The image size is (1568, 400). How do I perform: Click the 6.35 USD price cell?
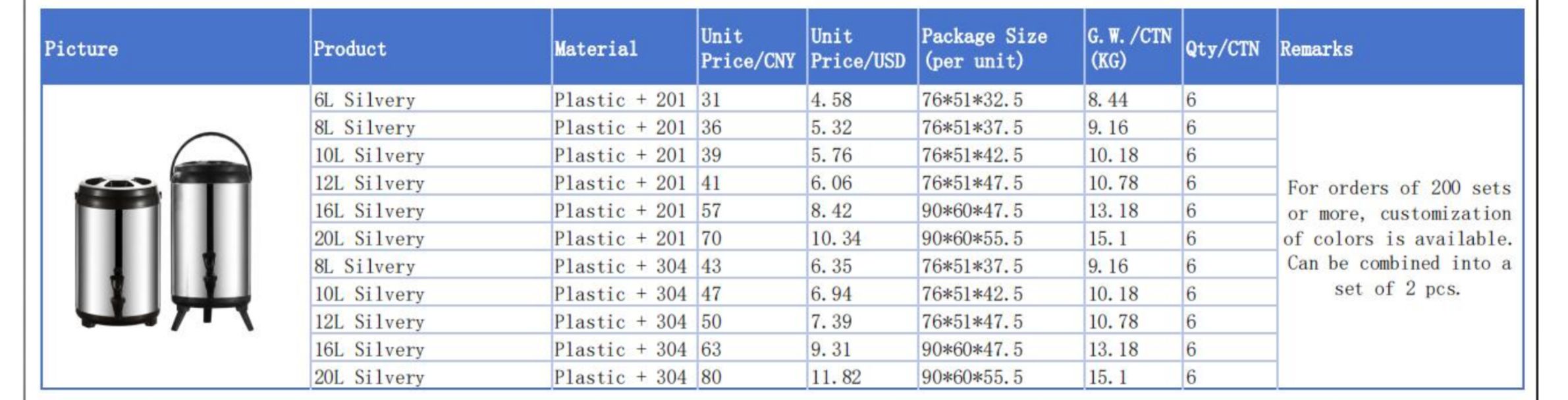(x=862, y=266)
